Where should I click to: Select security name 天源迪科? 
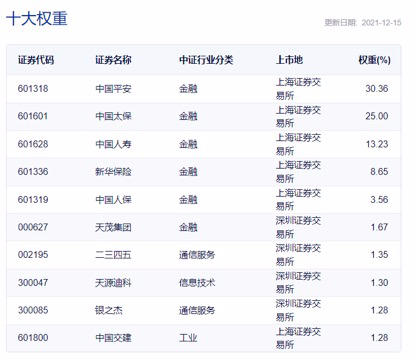tap(113, 283)
